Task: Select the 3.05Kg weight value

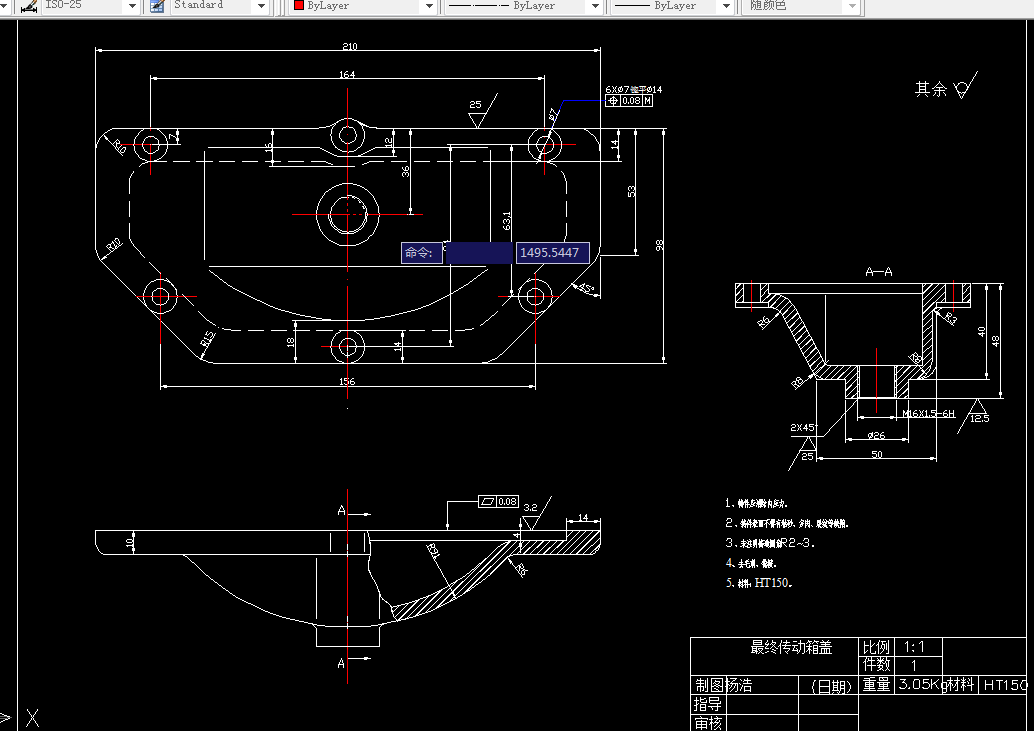Action: pos(921,684)
